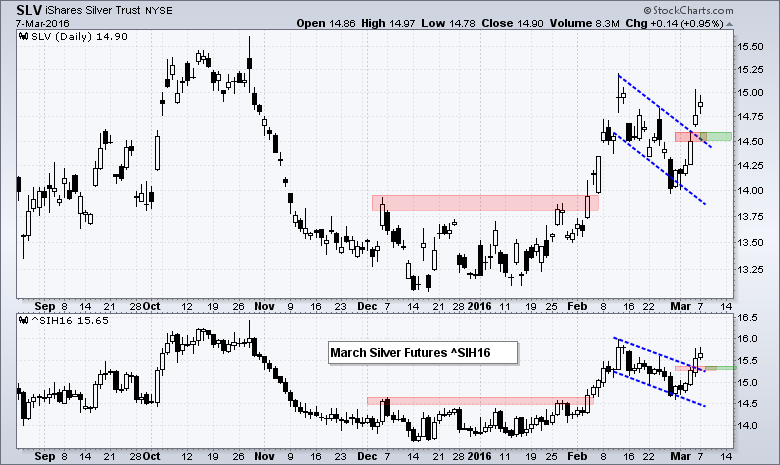780x465 pixels.
Task: Click the 15.50 price label on SLV axis
Action: coord(750,47)
